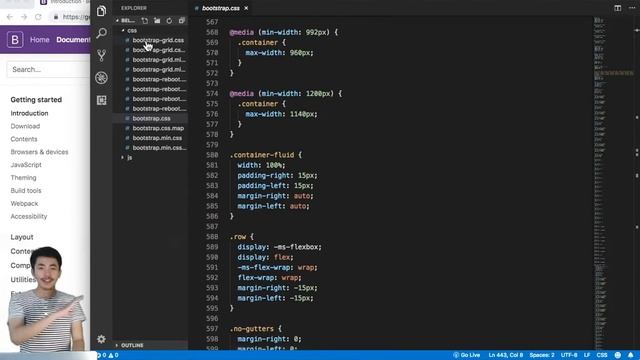Click the .container-fluid selector on line 580
Viewport: 640px width, 360px height.
[261, 155]
